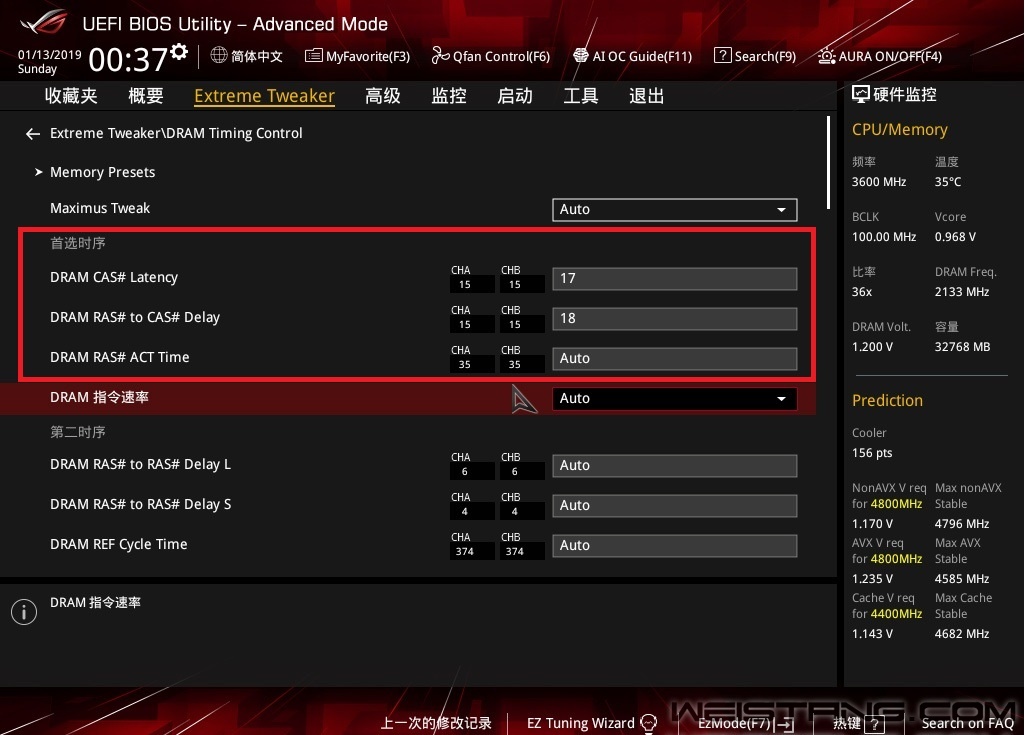Click the ROG logo

pyautogui.click(x=43, y=22)
